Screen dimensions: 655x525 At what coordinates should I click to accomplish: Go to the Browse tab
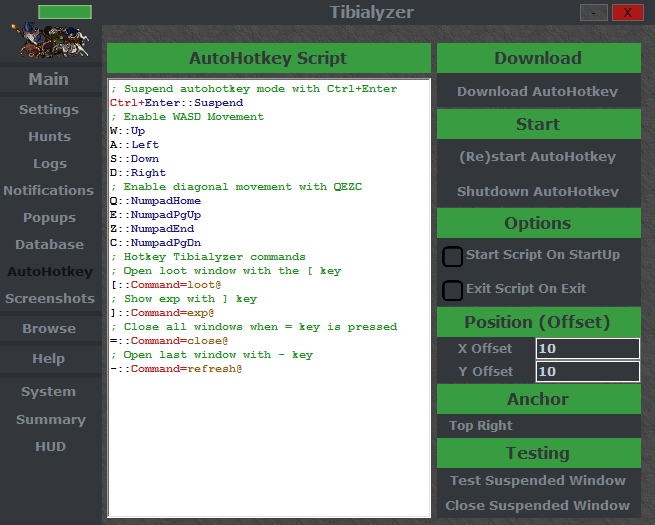click(49, 329)
